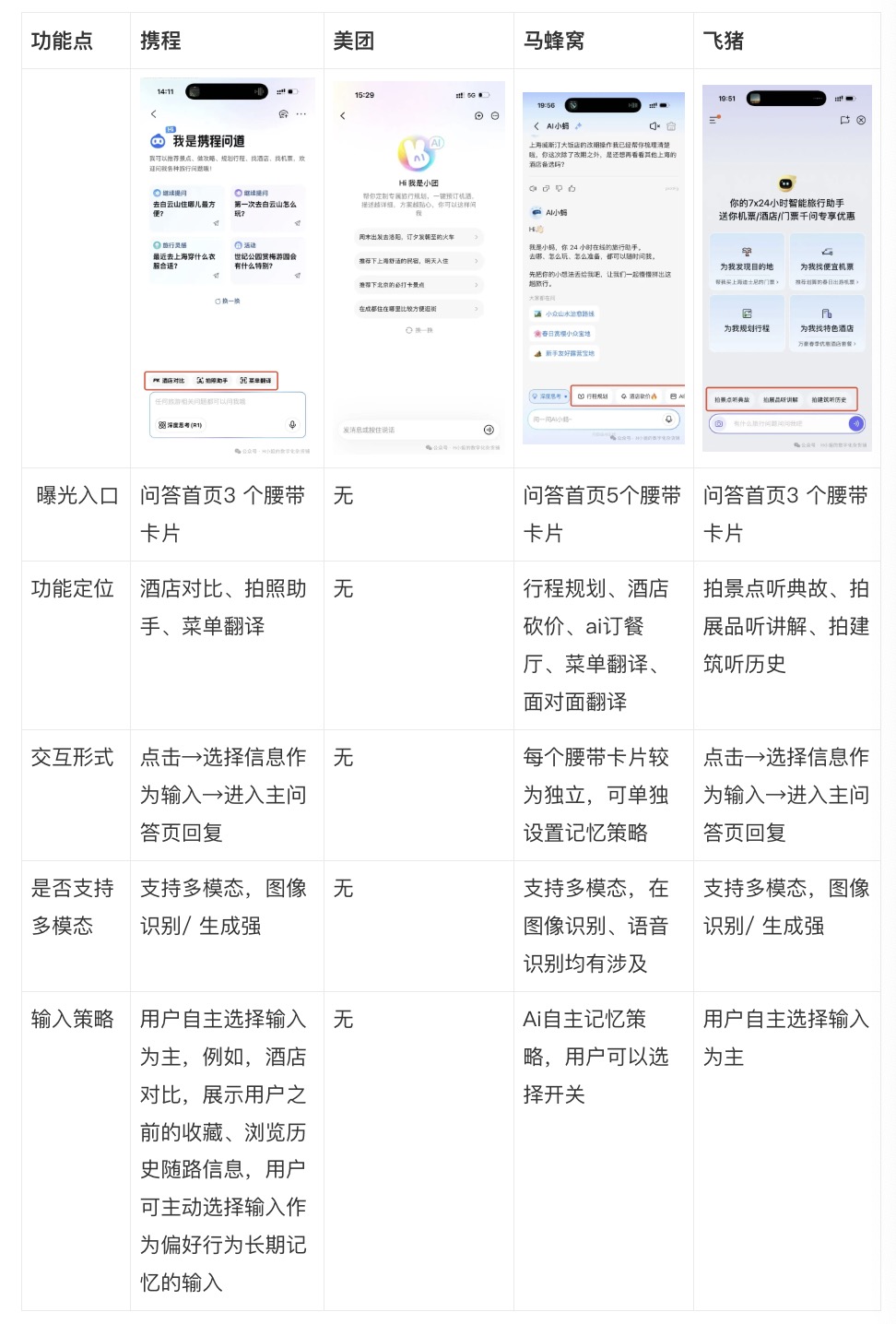The image size is (896, 1324).
Task: Send the 去白云山住哪儿最方便 card arrow
Action: [217, 223]
